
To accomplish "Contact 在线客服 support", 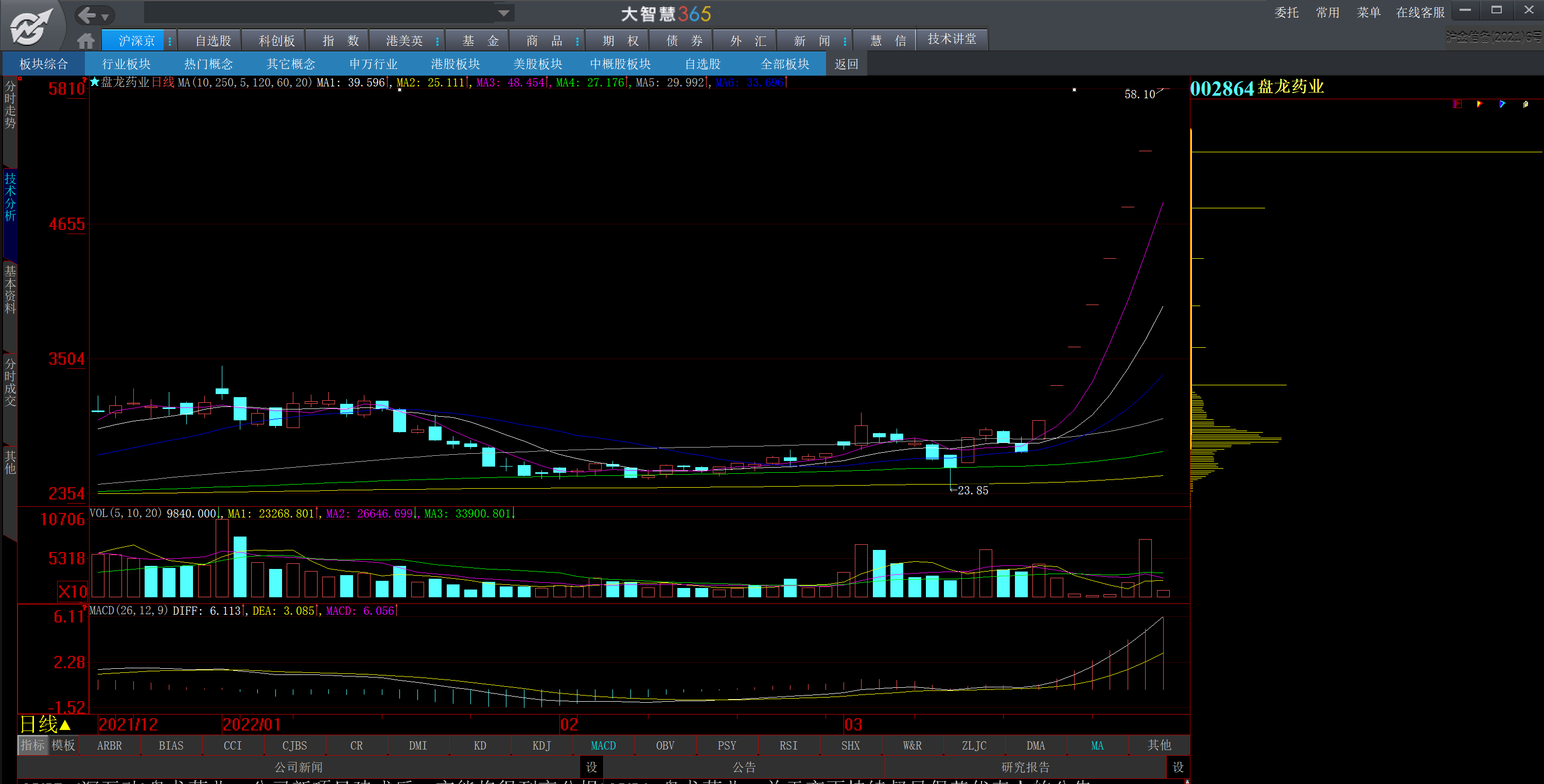I will tap(1420, 12).
